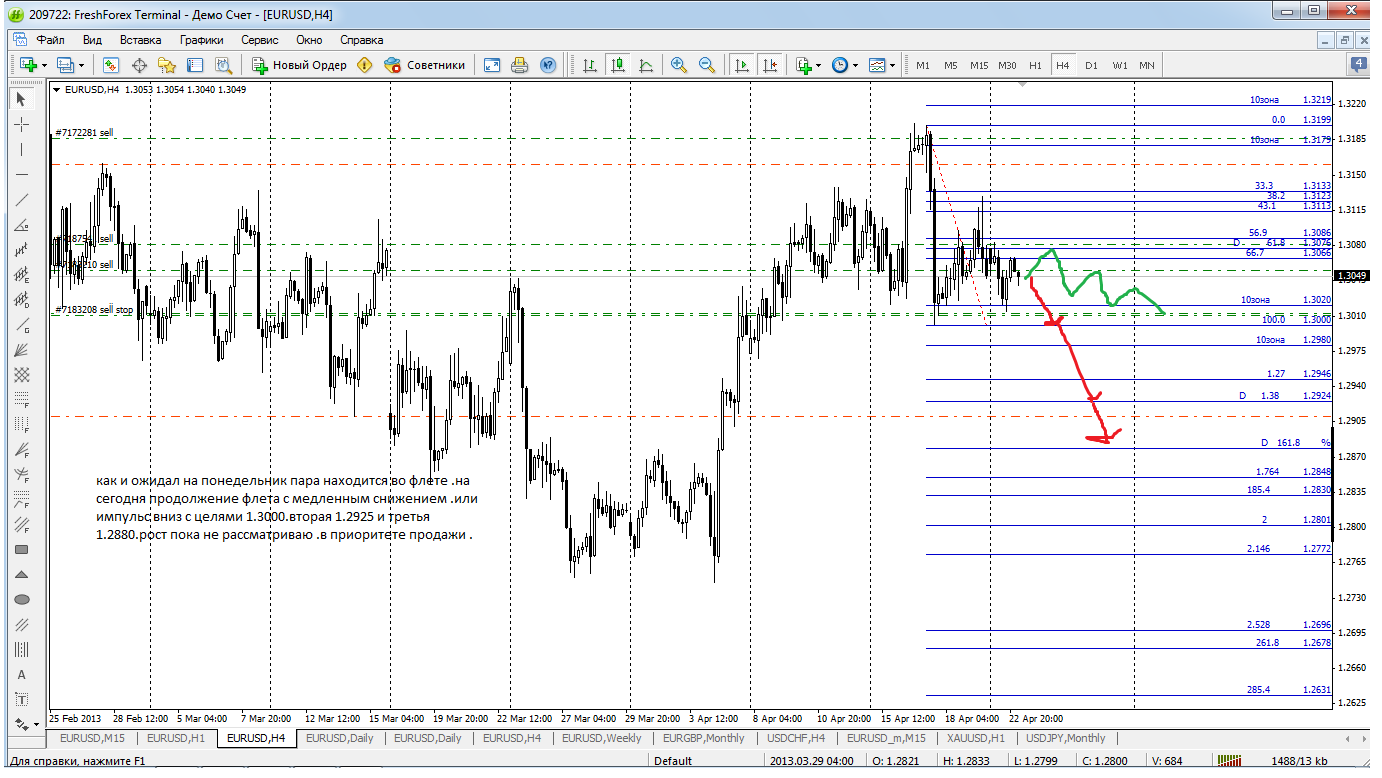This screenshot has width=1382, height=778.
Task: Select the D1 timeframe
Action: point(1091,65)
